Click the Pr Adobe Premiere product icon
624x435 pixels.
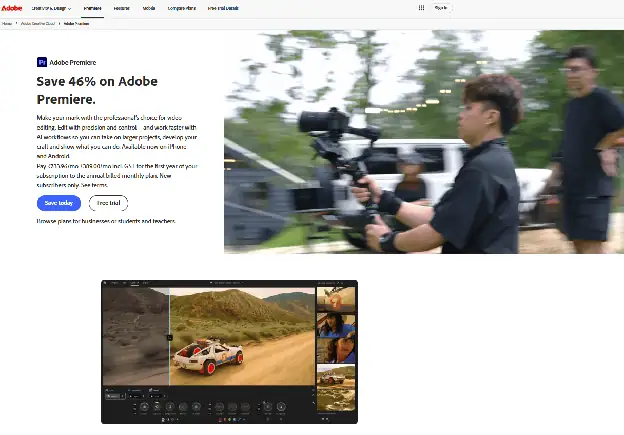point(42,62)
